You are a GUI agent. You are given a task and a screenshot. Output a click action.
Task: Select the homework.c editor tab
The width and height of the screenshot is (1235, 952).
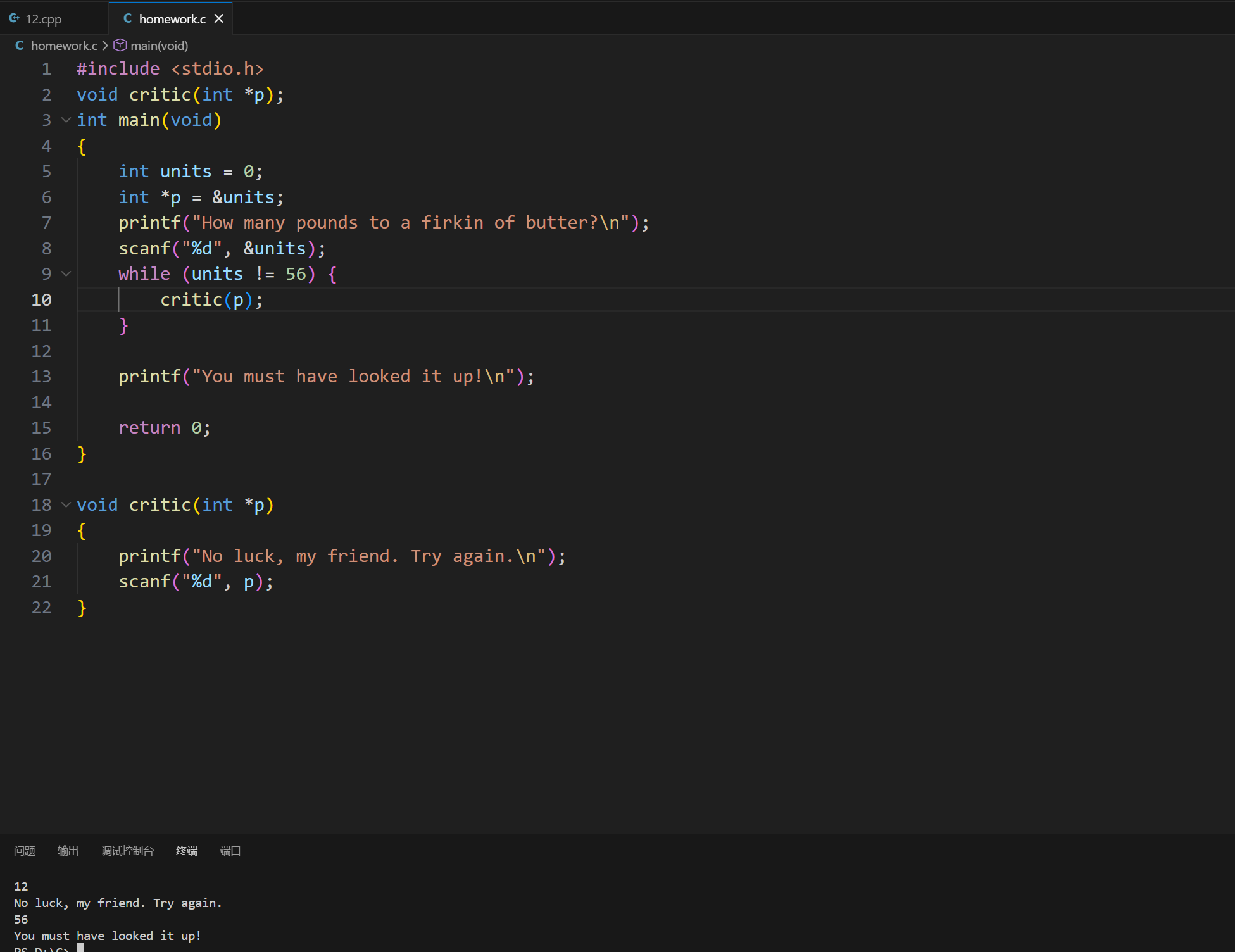point(172,19)
